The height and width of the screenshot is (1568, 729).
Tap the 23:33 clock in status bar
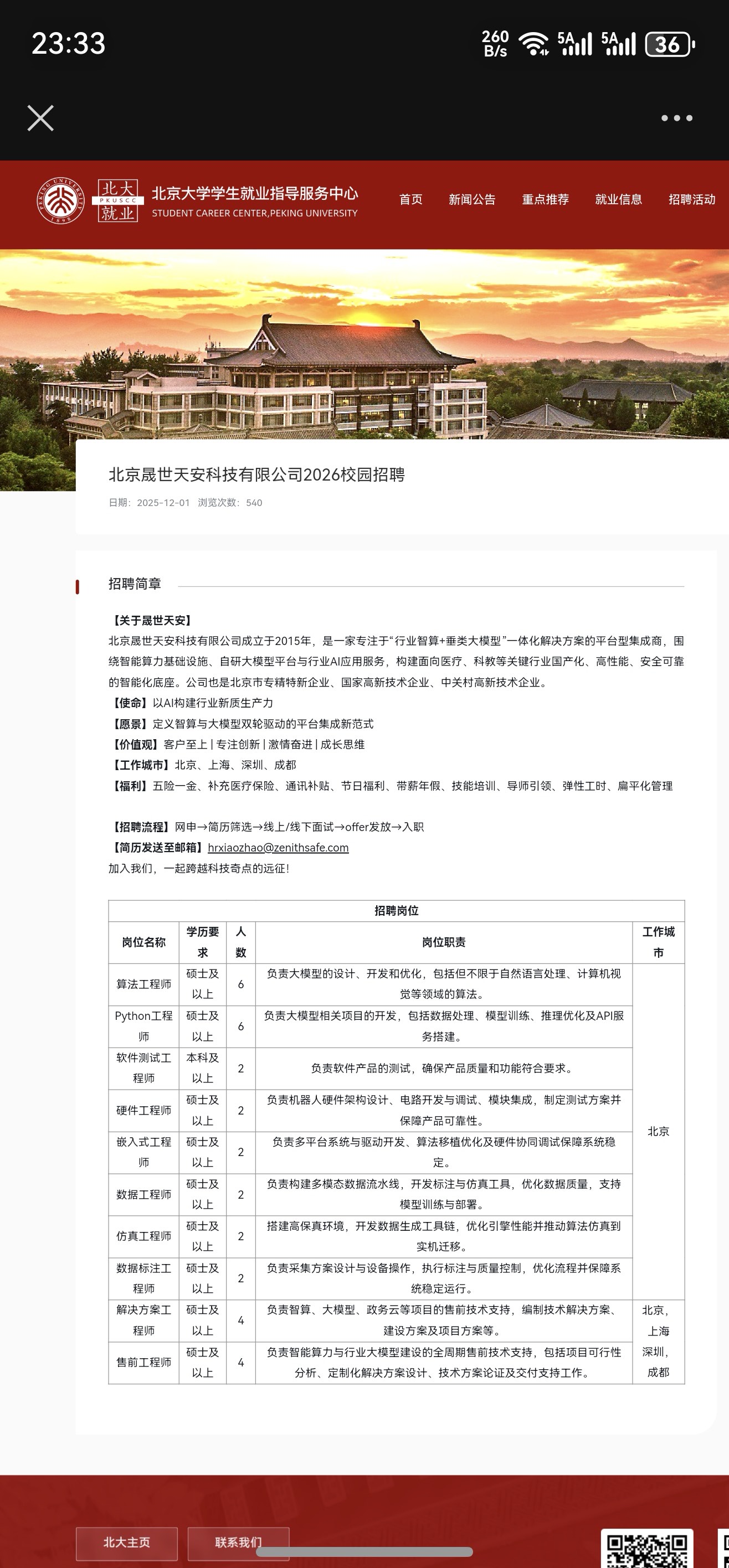tap(68, 43)
